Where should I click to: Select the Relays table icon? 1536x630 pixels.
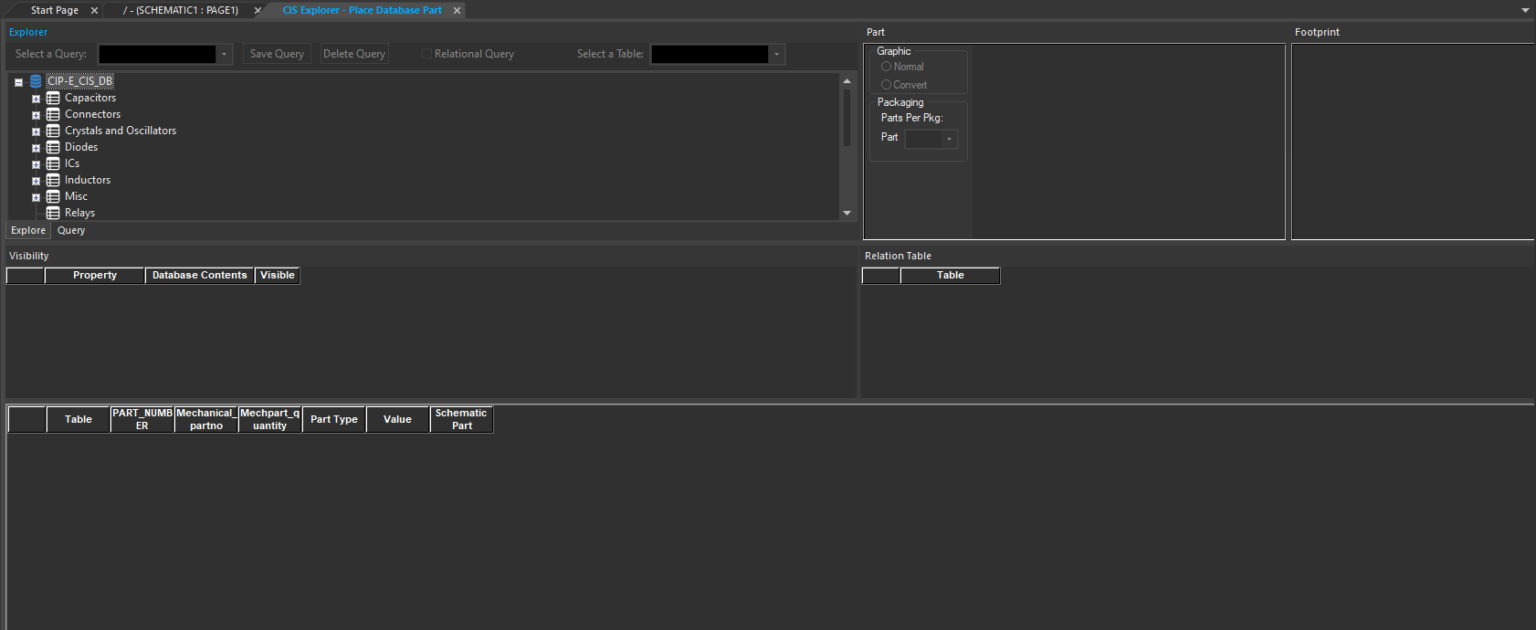tap(52, 212)
